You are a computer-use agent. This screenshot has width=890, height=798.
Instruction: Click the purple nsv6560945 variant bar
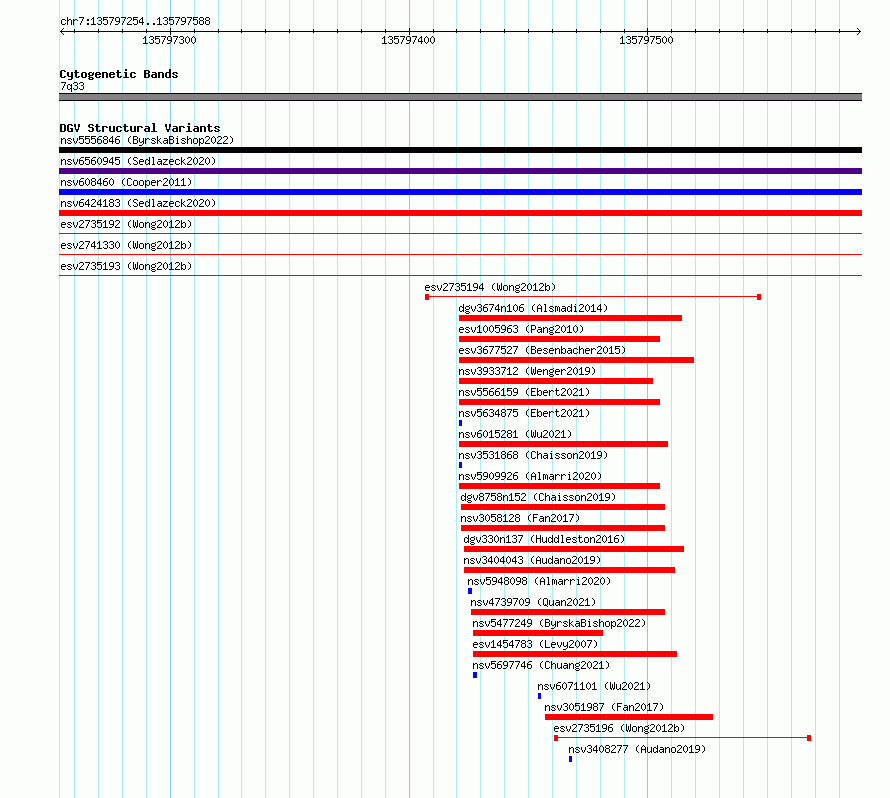tap(460, 171)
